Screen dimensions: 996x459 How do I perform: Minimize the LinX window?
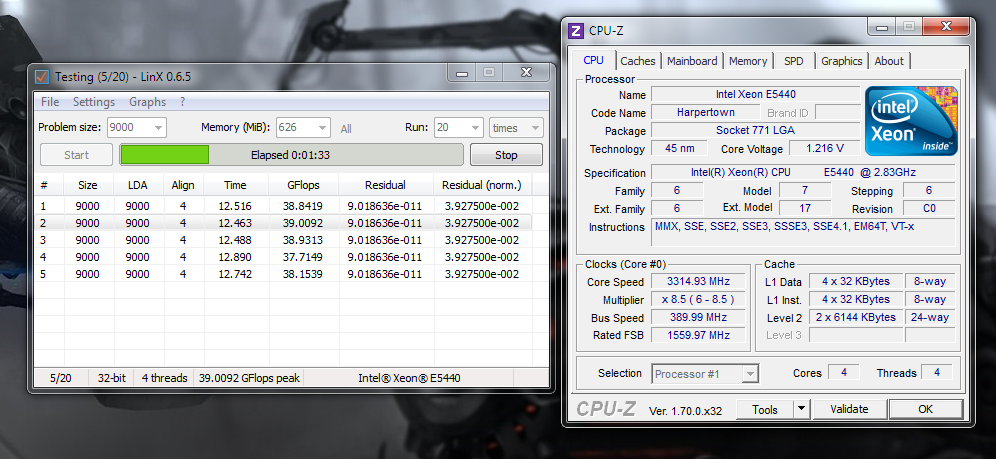(x=462, y=73)
